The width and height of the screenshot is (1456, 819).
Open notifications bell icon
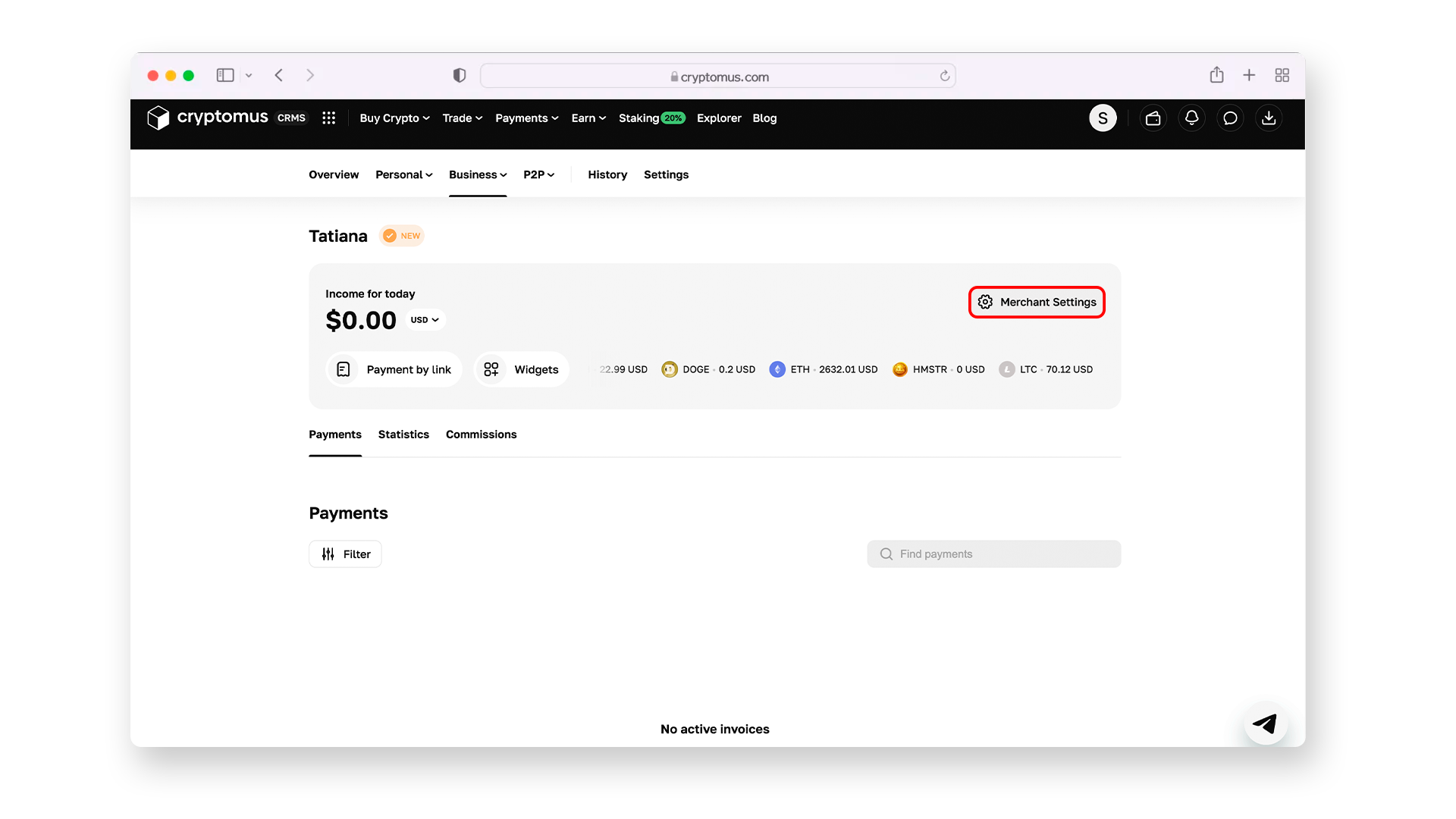[1191, 118]
